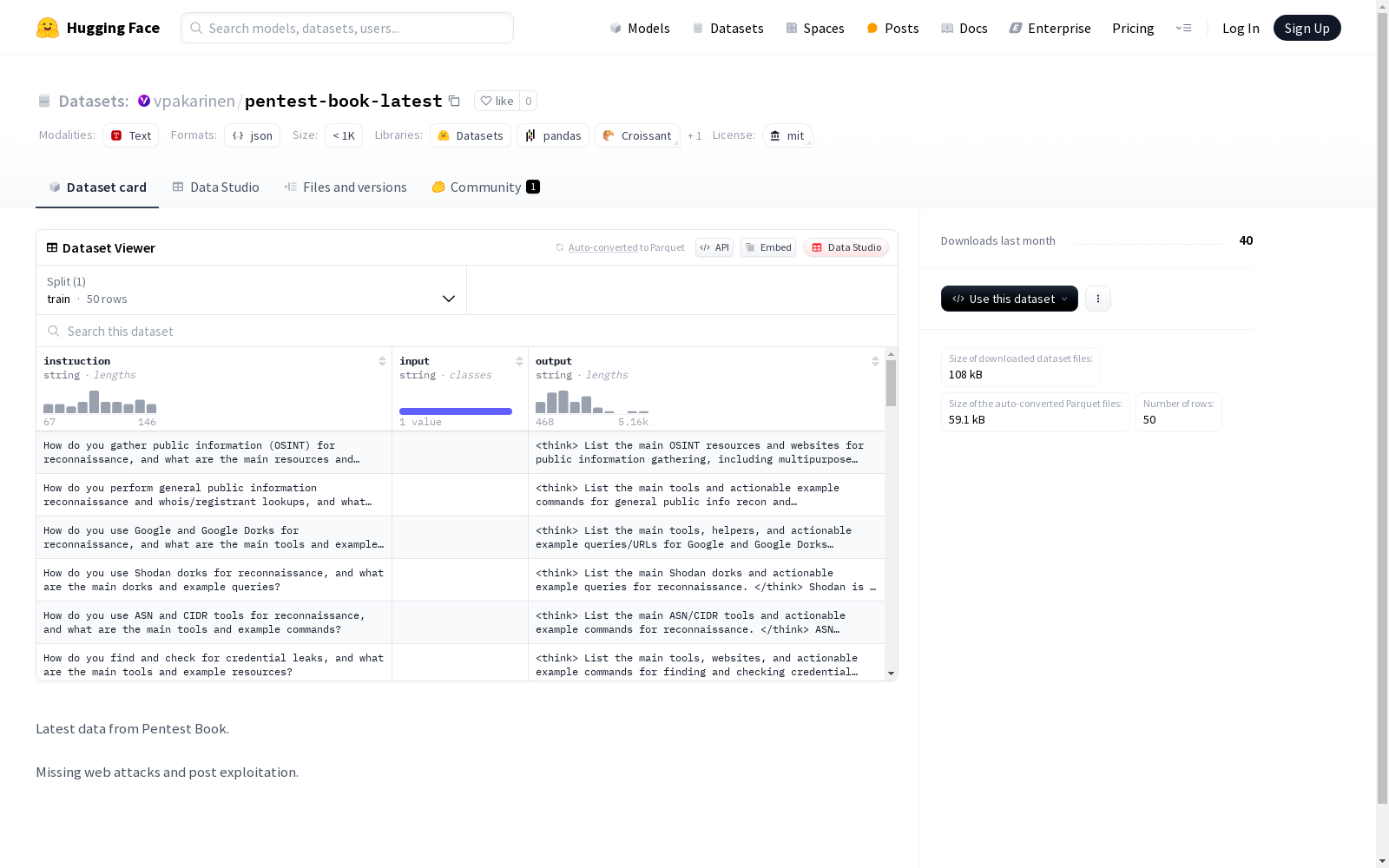Open Docs
The width and height of the screenshot is (1389, 868).
click(964, 28)
